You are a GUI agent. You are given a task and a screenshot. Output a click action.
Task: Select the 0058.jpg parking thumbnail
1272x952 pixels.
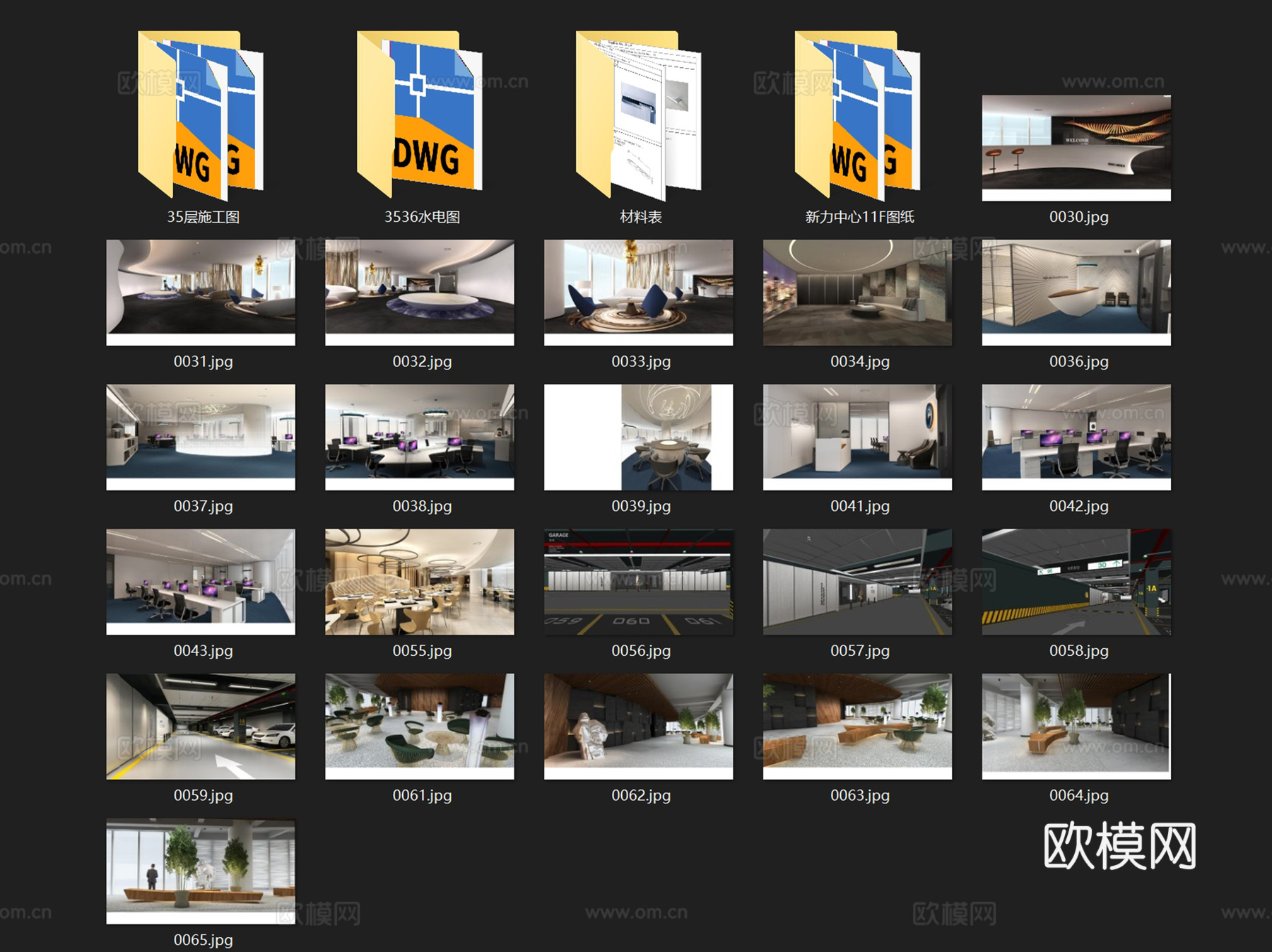pos(1076,582)
